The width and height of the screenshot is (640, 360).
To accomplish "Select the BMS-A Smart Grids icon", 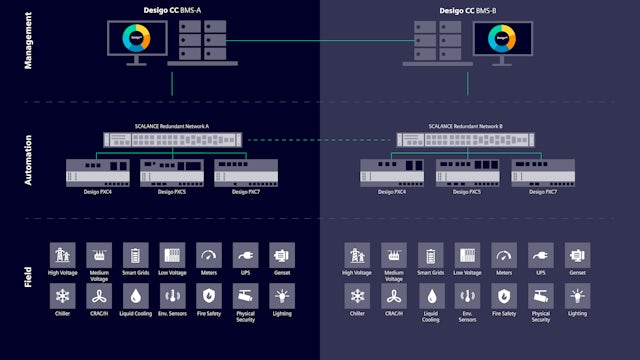I will point(136,255).
